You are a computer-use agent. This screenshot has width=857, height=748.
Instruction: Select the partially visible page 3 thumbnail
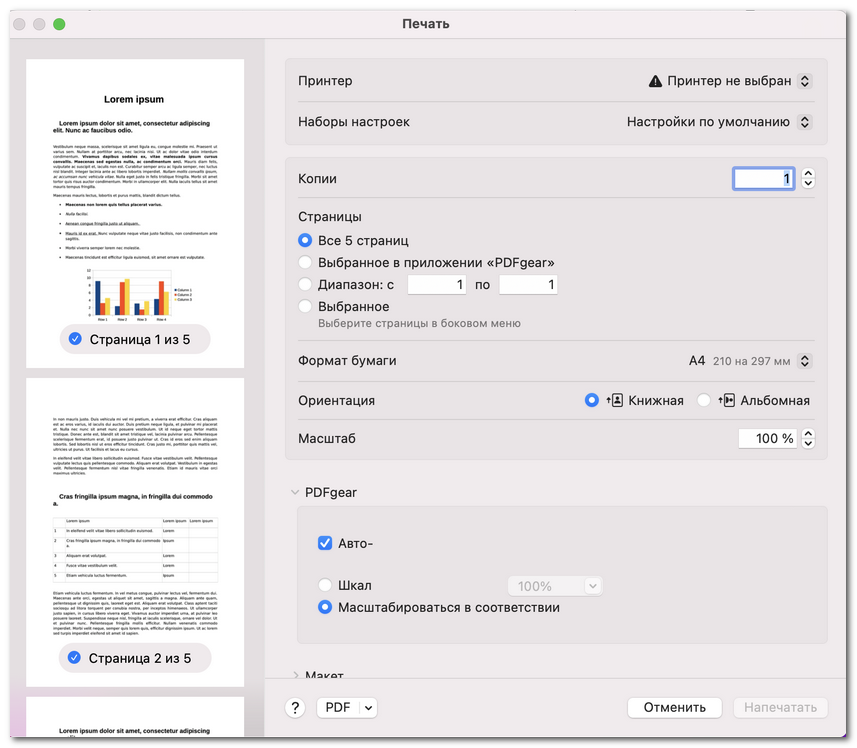click(x=135, y=716)
